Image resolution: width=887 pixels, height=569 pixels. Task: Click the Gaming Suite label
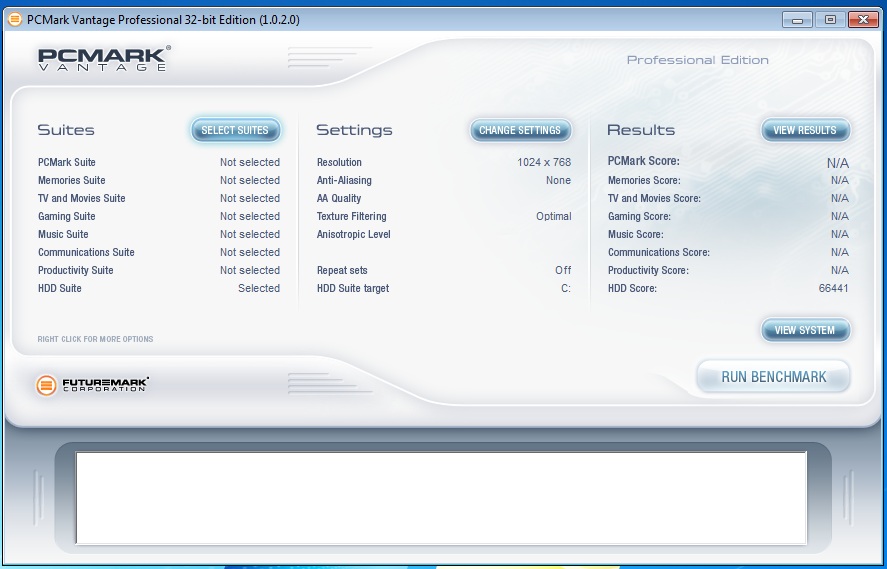[67, 217]
